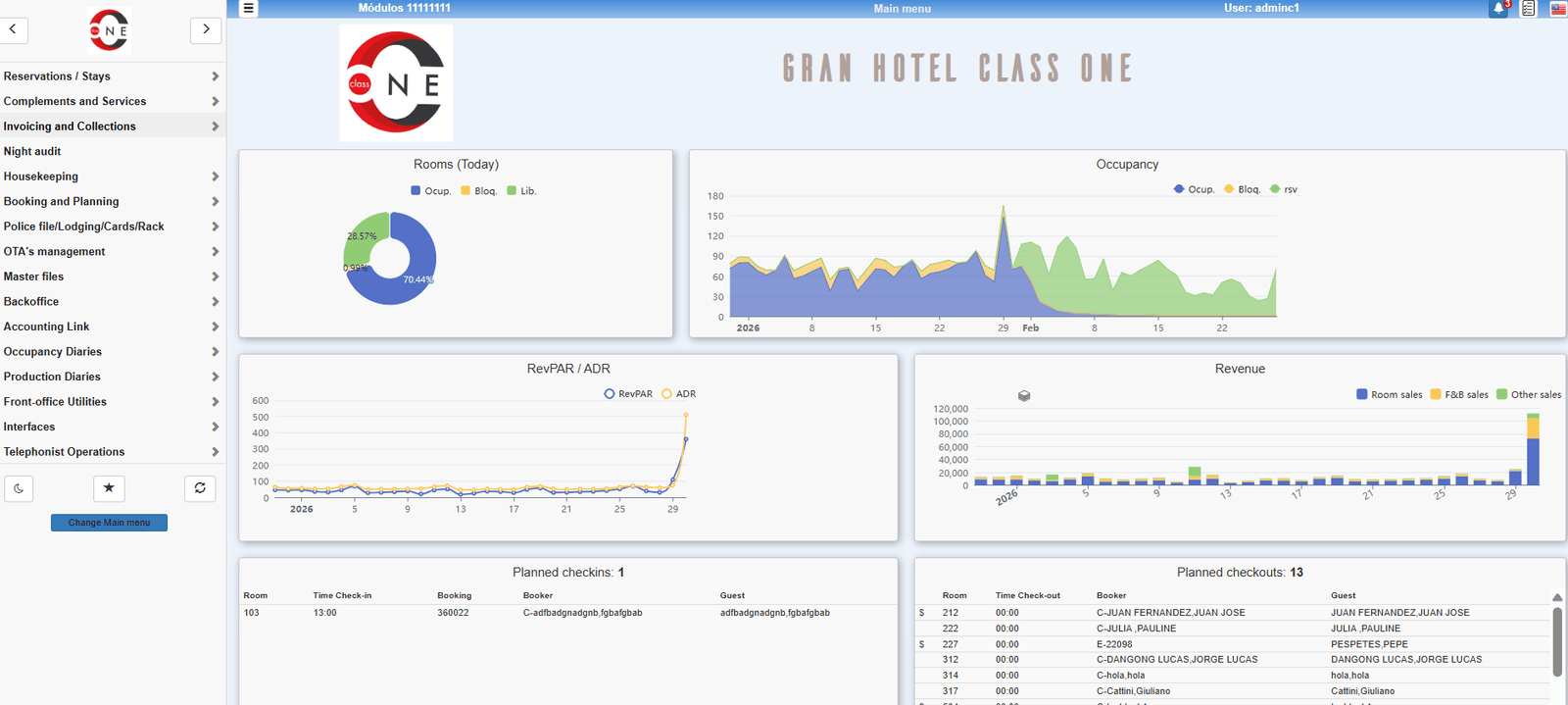Click the tallest Revenue bar near day 29
The width and height of the screenshot is (1568, 705).
click(x=1533, y=449)
